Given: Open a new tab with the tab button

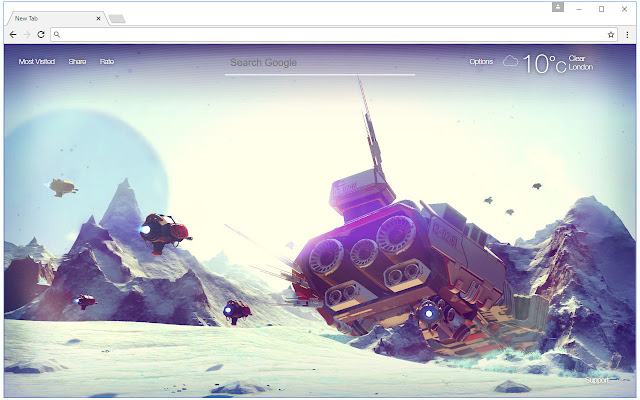Looking at the screenshot, I should click(x=118, y=19).
